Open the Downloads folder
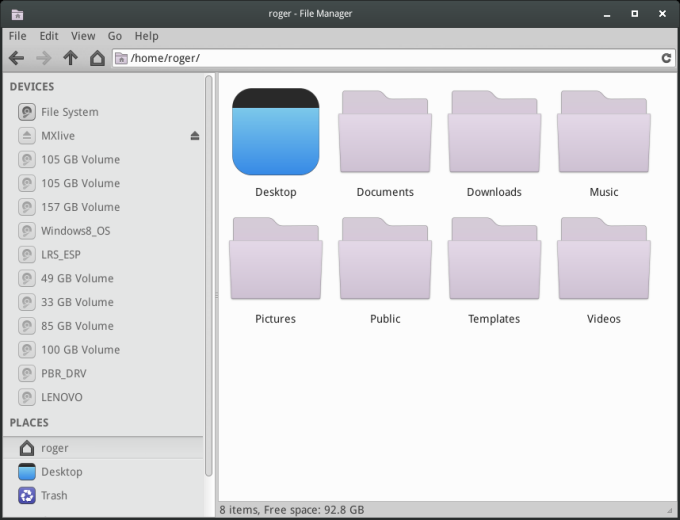The width and height of the screenshot is (680, 520). 494,132
